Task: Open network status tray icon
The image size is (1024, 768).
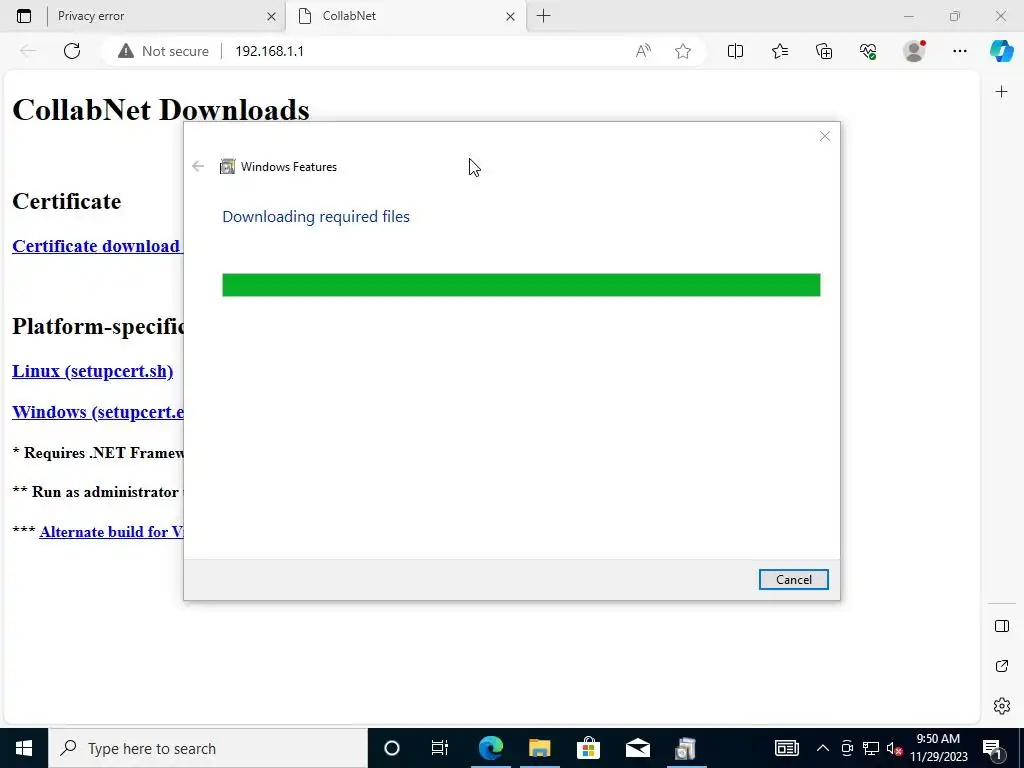Action: point(871,748)
